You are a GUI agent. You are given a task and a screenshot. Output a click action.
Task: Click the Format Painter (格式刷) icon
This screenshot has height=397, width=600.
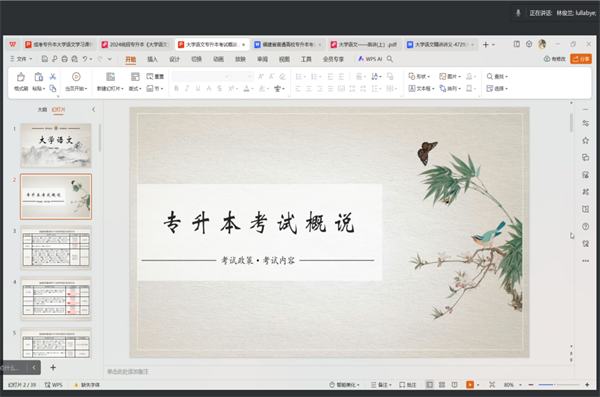coord(21,77)
